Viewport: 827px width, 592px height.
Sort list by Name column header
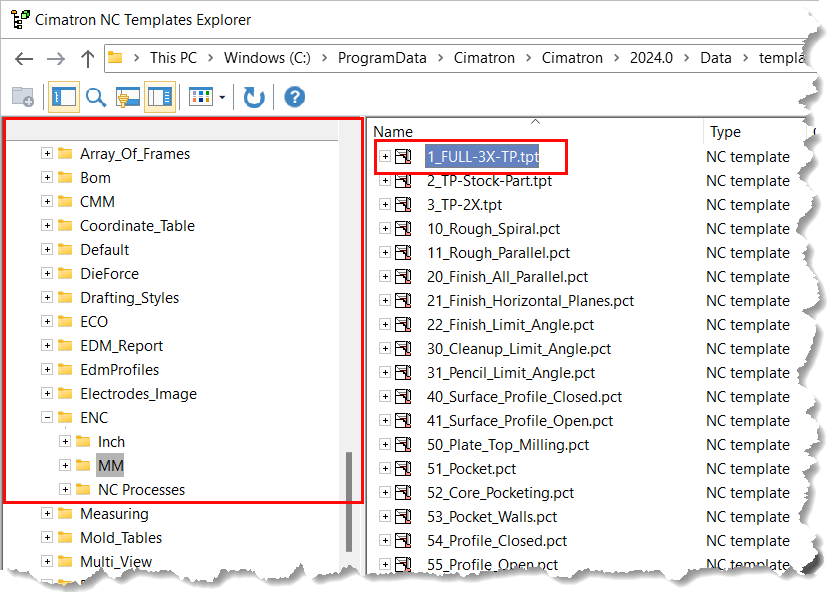(393, 131)
